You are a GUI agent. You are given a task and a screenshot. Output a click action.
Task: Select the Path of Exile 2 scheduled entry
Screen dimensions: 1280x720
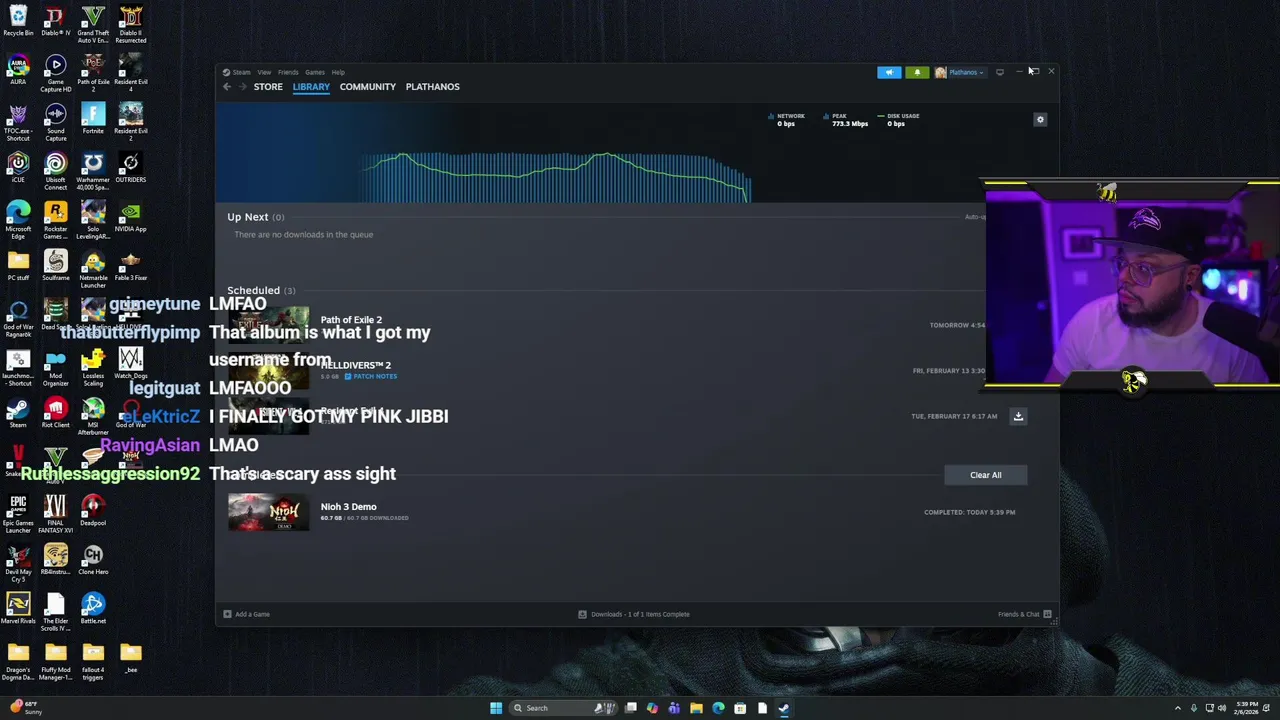click(351, 320)
